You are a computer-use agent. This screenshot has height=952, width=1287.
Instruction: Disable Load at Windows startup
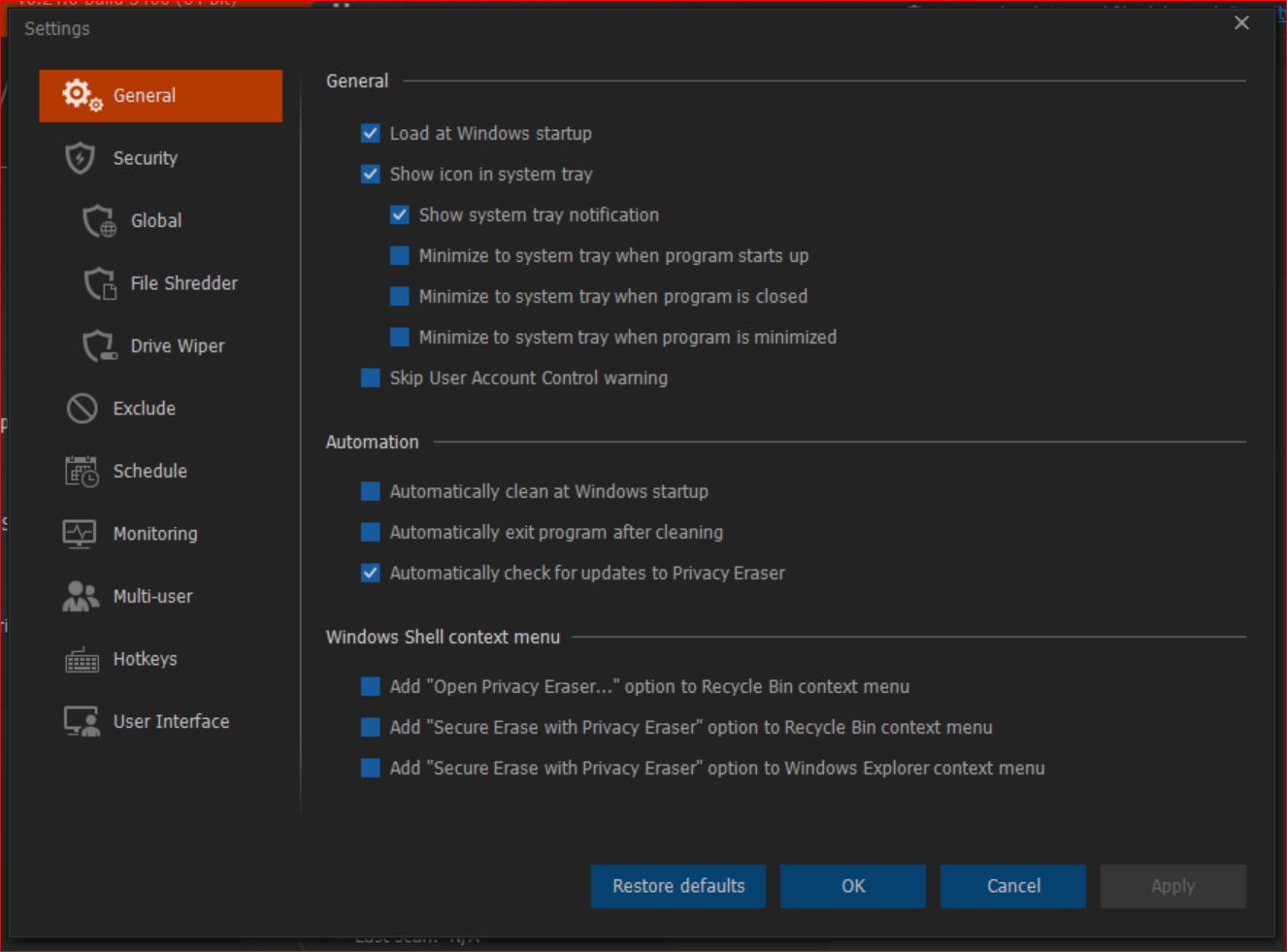click(371, 134)
